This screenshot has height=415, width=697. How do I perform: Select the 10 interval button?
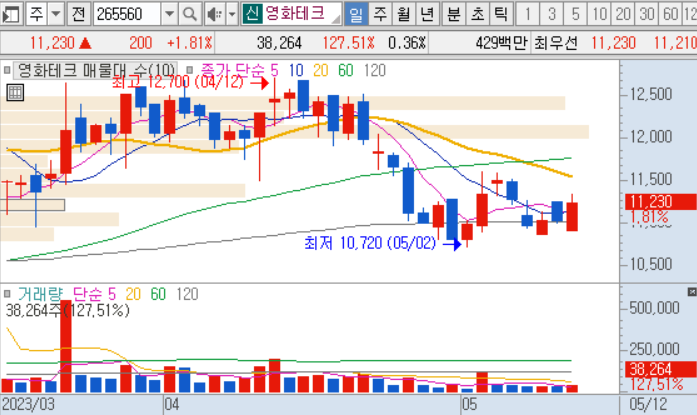click(600, 14)
